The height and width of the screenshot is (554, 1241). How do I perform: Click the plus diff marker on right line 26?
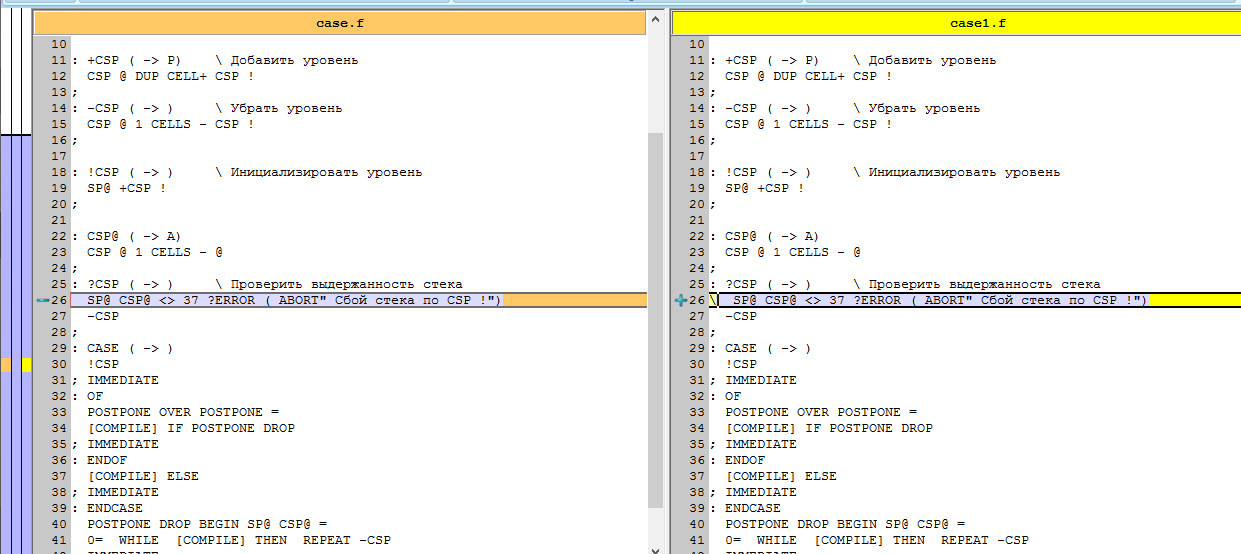[x=681, y=300]
